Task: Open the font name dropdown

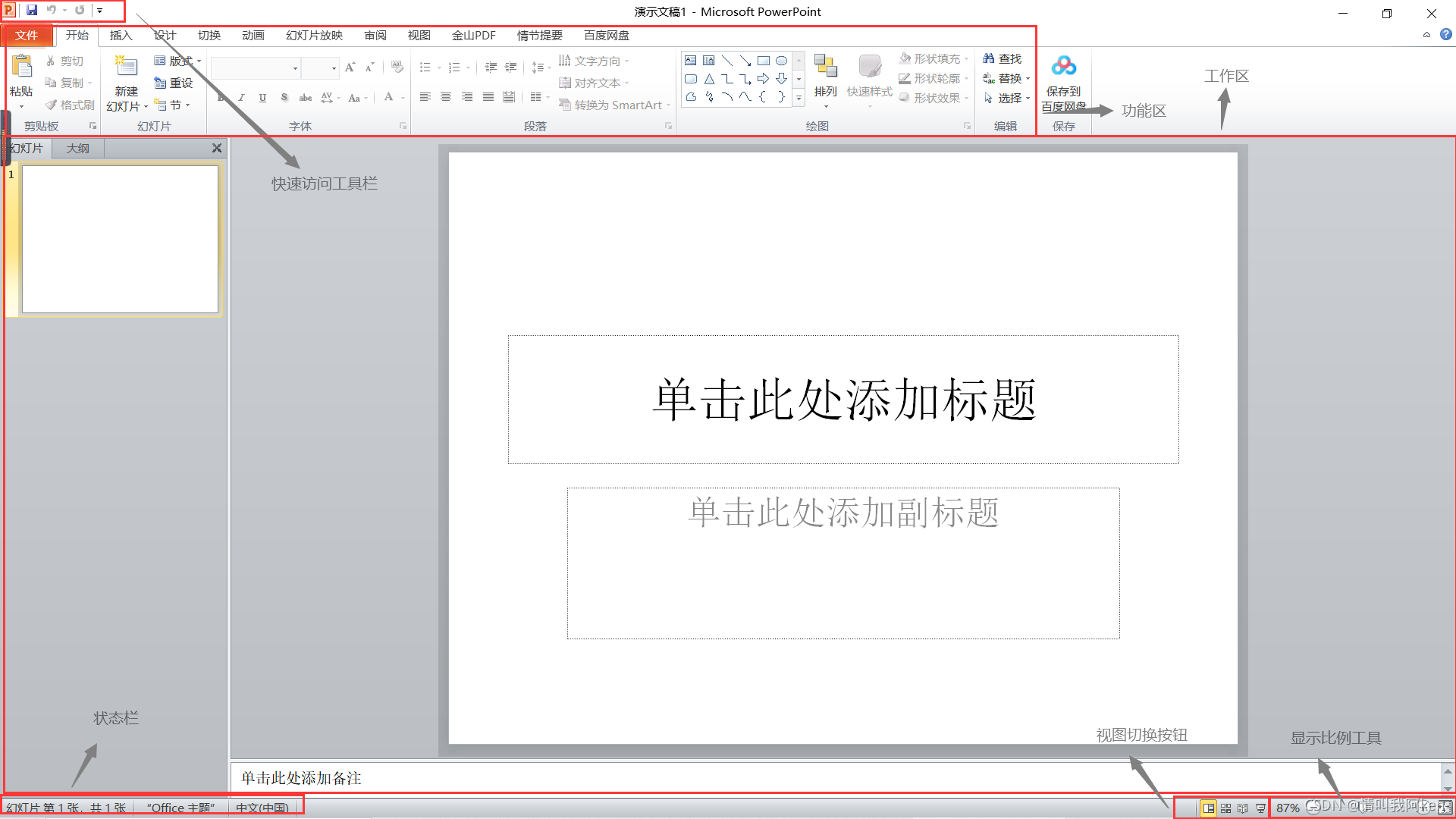Action: coord(295,68)
